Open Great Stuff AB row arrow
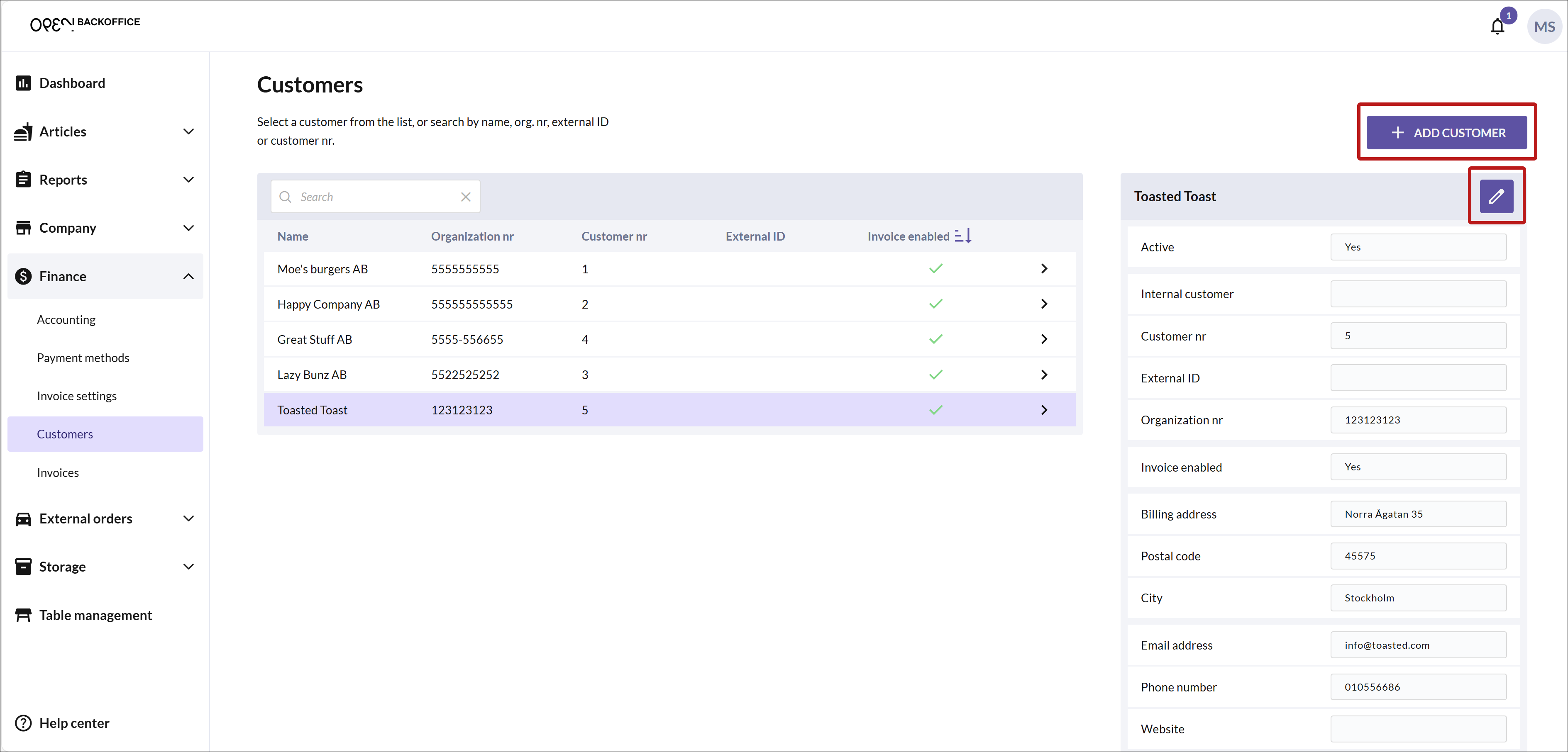The width and height of the screenshot is (1568, 752). pos(1044,339)
